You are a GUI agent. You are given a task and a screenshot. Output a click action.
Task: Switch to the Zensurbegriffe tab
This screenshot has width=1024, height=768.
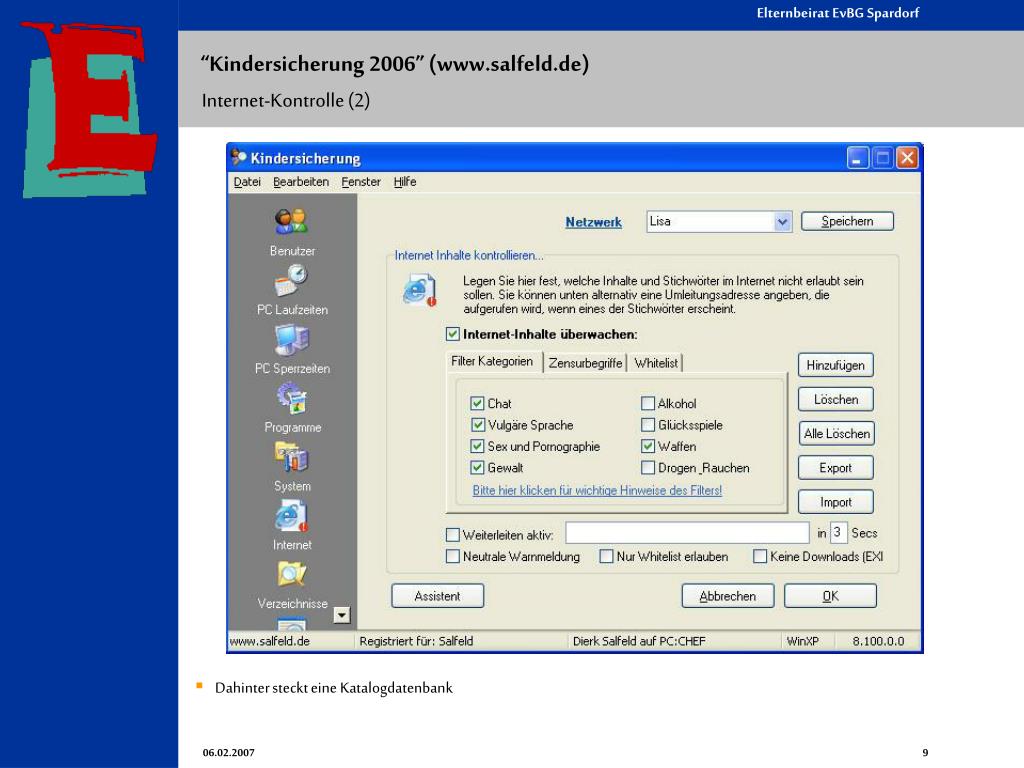[x=585, y=363]
